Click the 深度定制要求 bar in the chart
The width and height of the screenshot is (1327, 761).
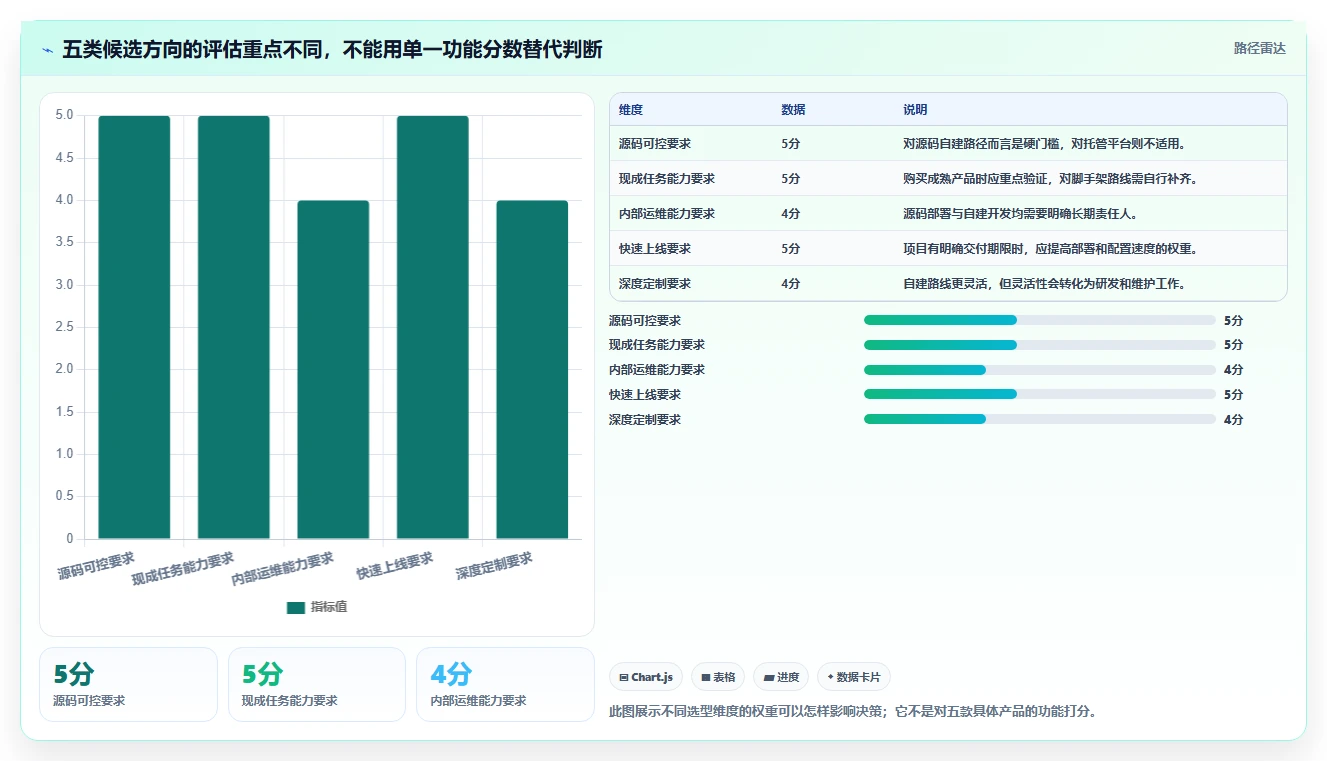pos(532,370)
